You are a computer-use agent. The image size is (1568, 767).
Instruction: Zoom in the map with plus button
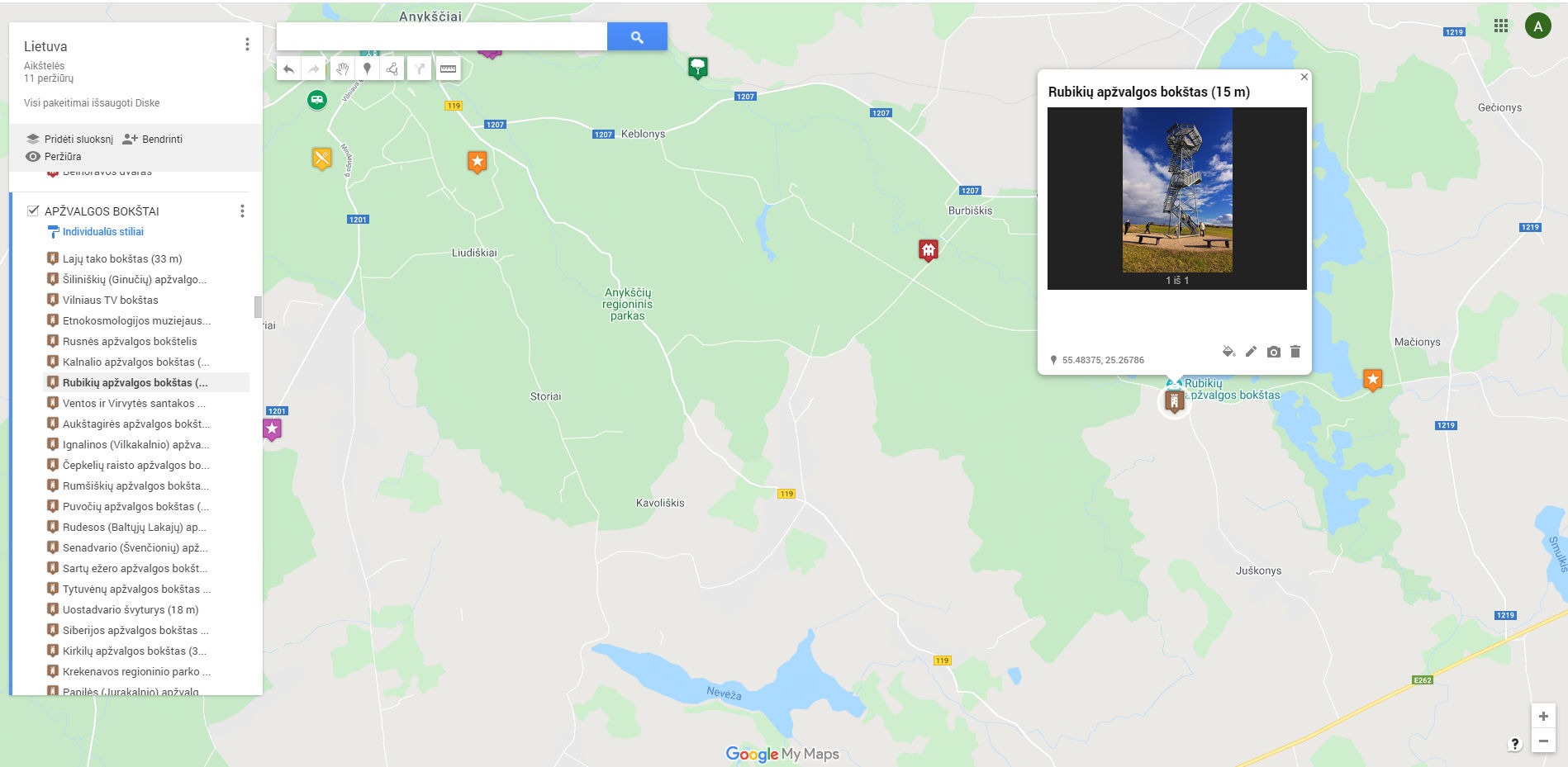tap(1543, 716)
